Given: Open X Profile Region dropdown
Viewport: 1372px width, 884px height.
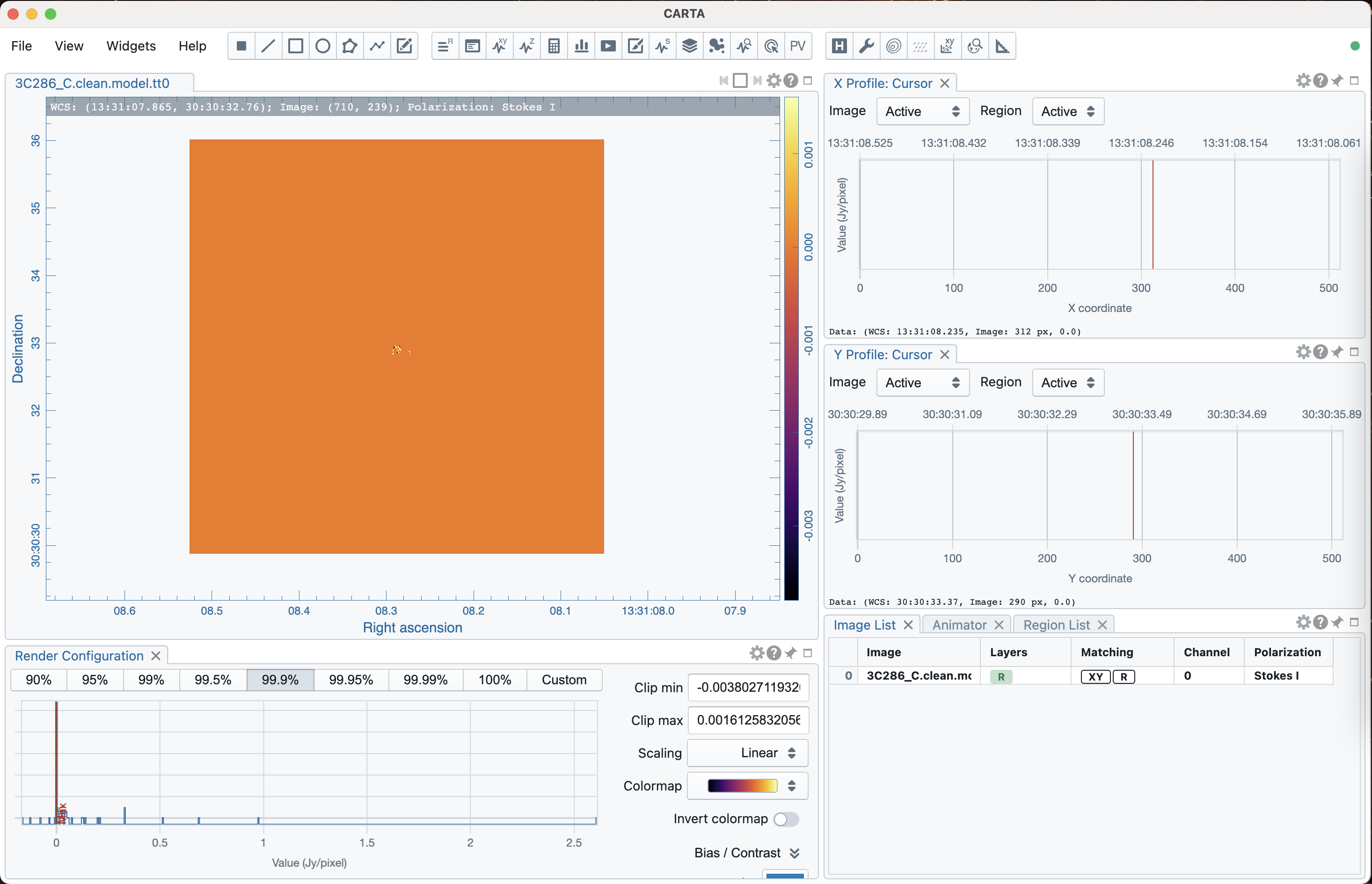Looking at the screenshot, I should point(1068,111).
